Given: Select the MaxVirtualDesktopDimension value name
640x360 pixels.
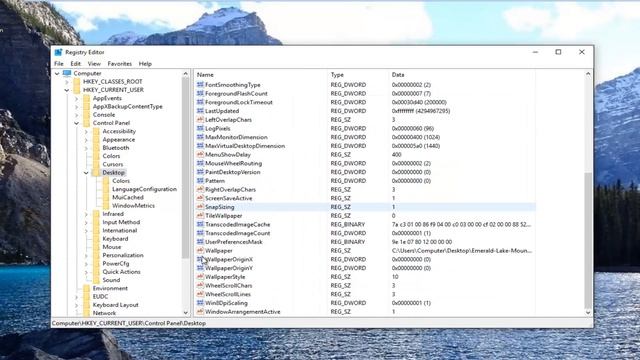Looking at the screenshot, I should [245, 146].
